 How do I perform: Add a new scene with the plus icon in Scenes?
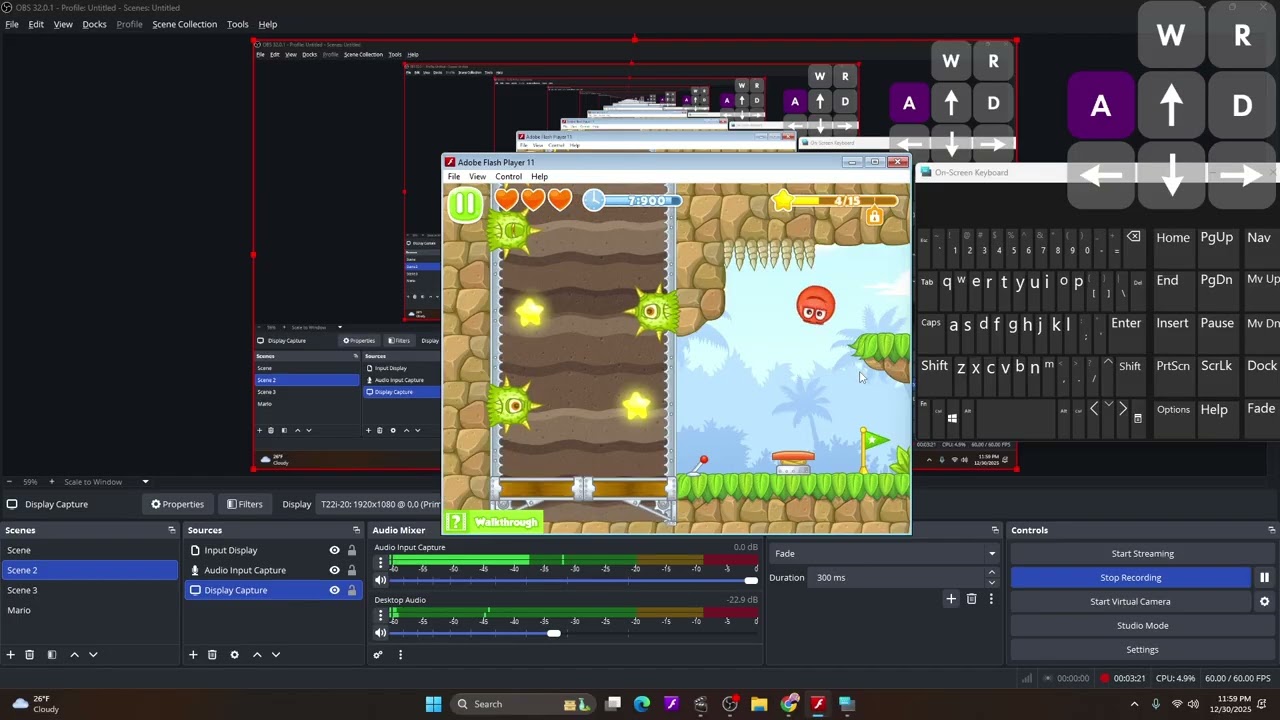click(11, 655)
